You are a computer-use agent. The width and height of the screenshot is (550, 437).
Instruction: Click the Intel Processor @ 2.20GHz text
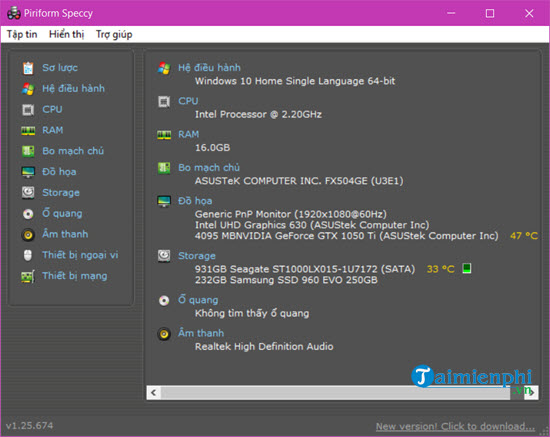(x=258, y=114)
